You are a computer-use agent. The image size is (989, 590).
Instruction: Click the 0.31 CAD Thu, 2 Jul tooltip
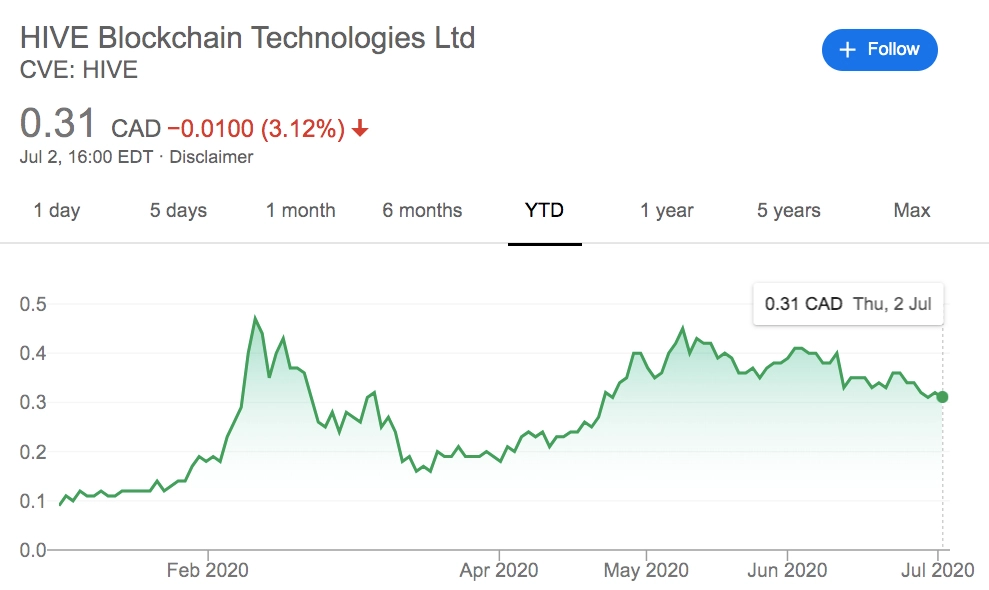(848, 304)
